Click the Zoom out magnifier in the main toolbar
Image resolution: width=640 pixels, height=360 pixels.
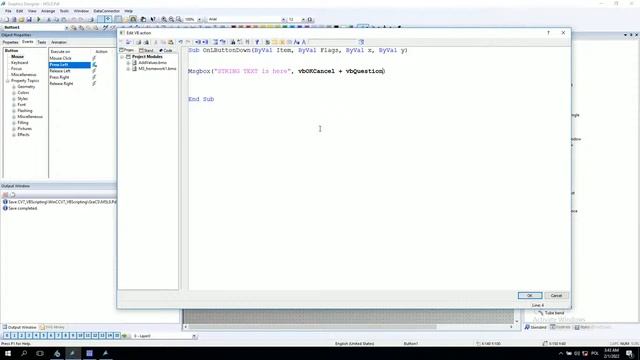[x=171, y=20]
